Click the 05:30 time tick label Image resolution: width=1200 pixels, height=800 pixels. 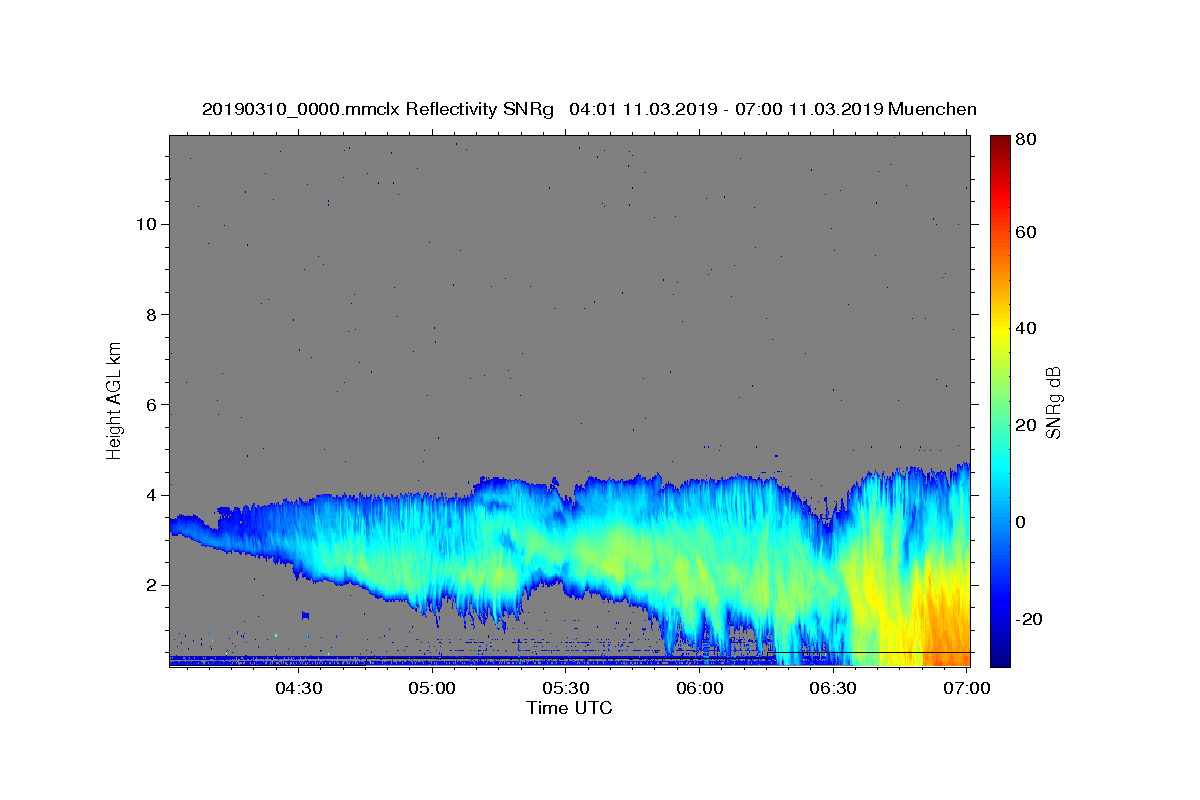pos(566,688)
